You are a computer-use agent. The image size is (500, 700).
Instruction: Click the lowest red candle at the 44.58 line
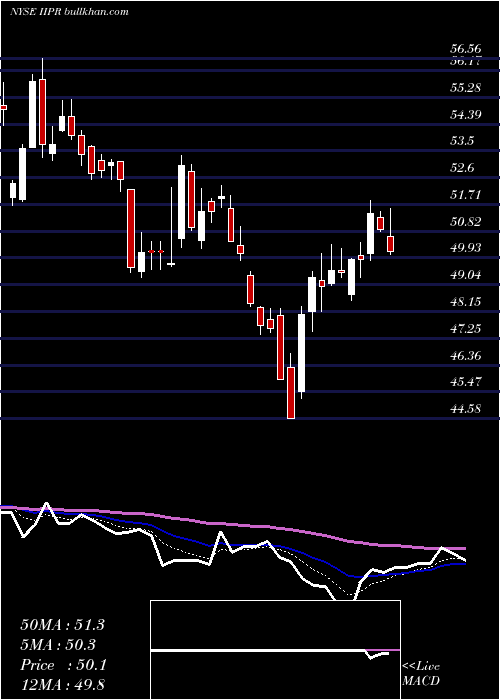pyautogui.click(x=291, y=393)
